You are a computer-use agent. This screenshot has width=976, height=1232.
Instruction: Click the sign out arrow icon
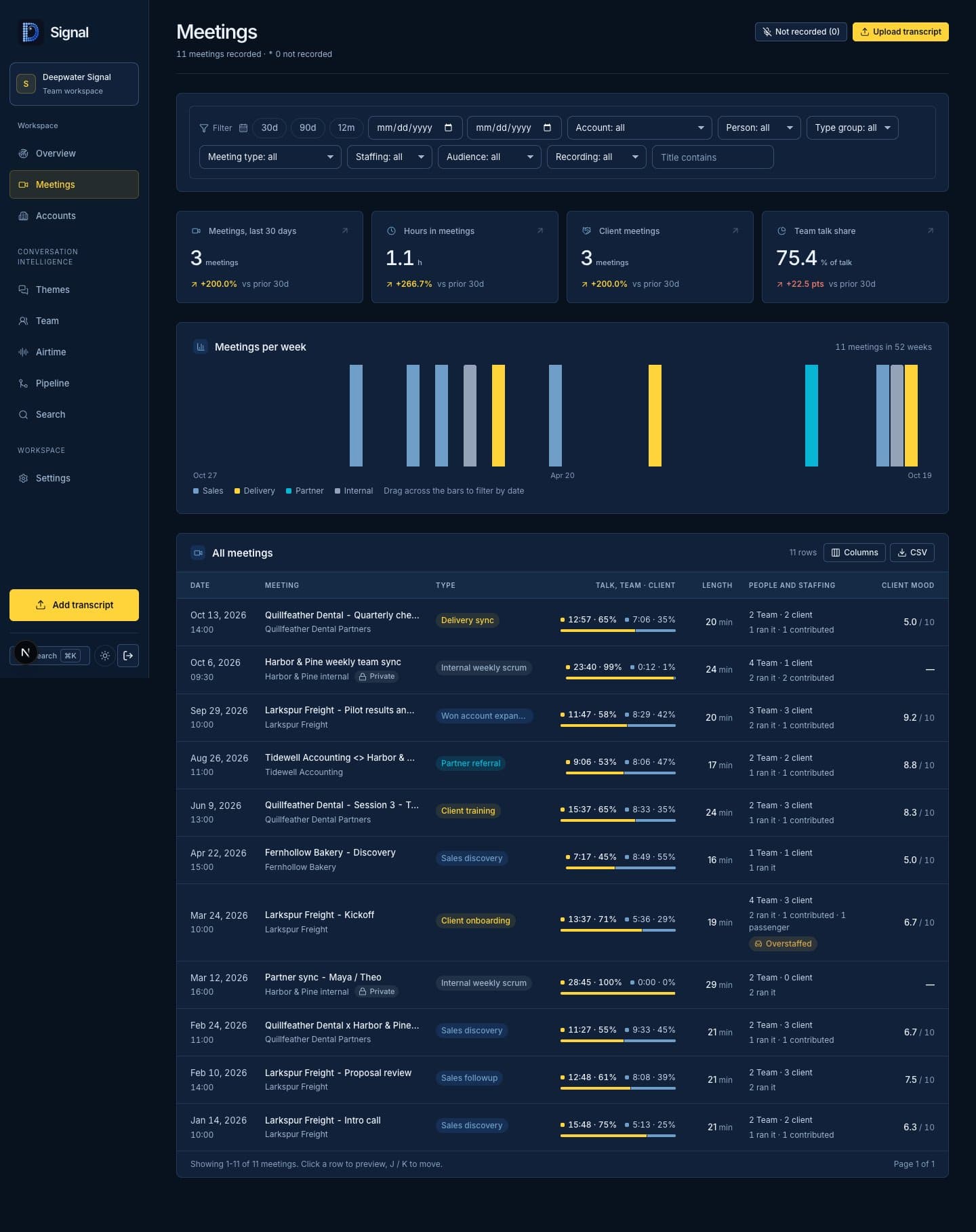128,656
